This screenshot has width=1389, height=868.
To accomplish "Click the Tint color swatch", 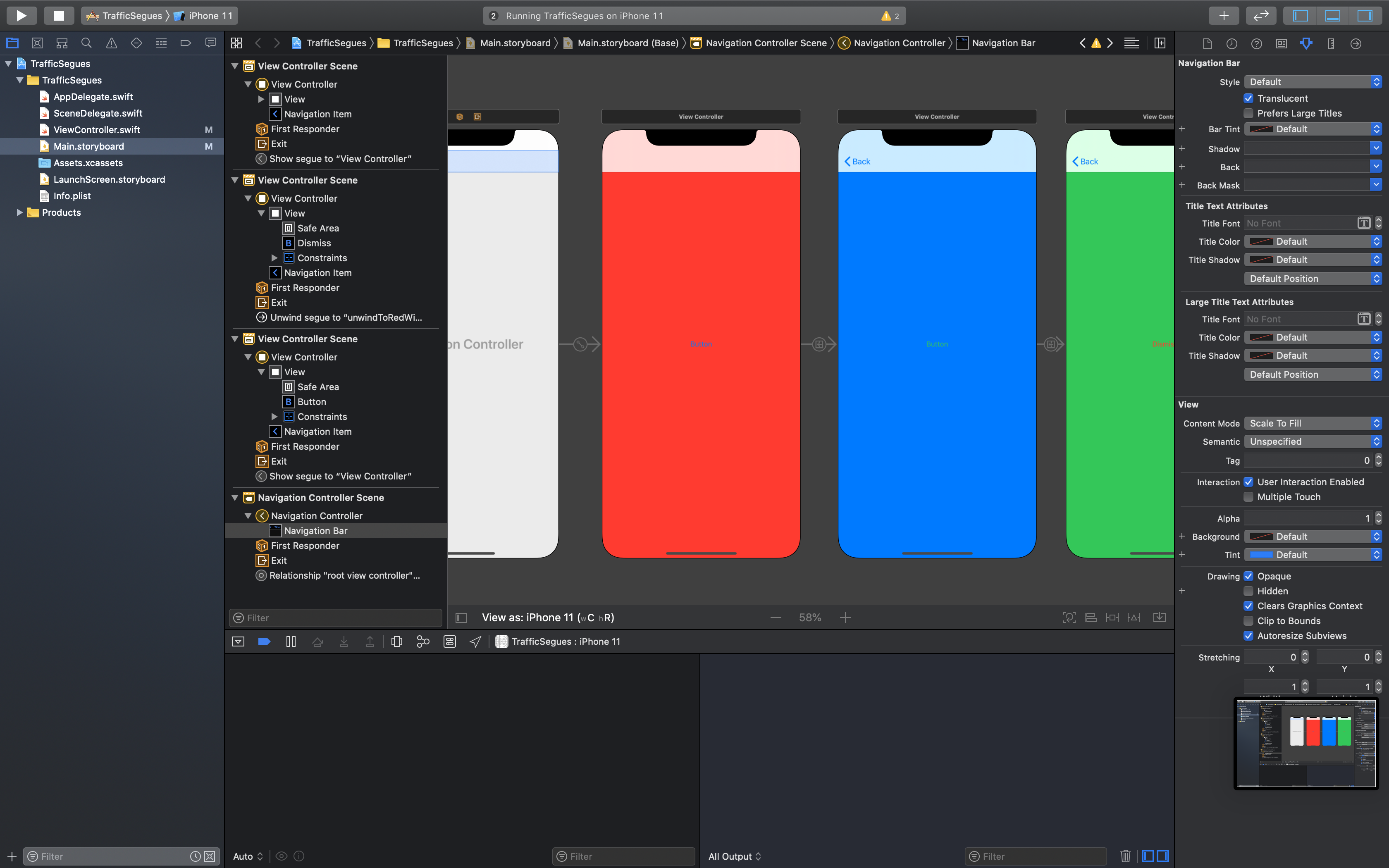I will (1262, 555).
